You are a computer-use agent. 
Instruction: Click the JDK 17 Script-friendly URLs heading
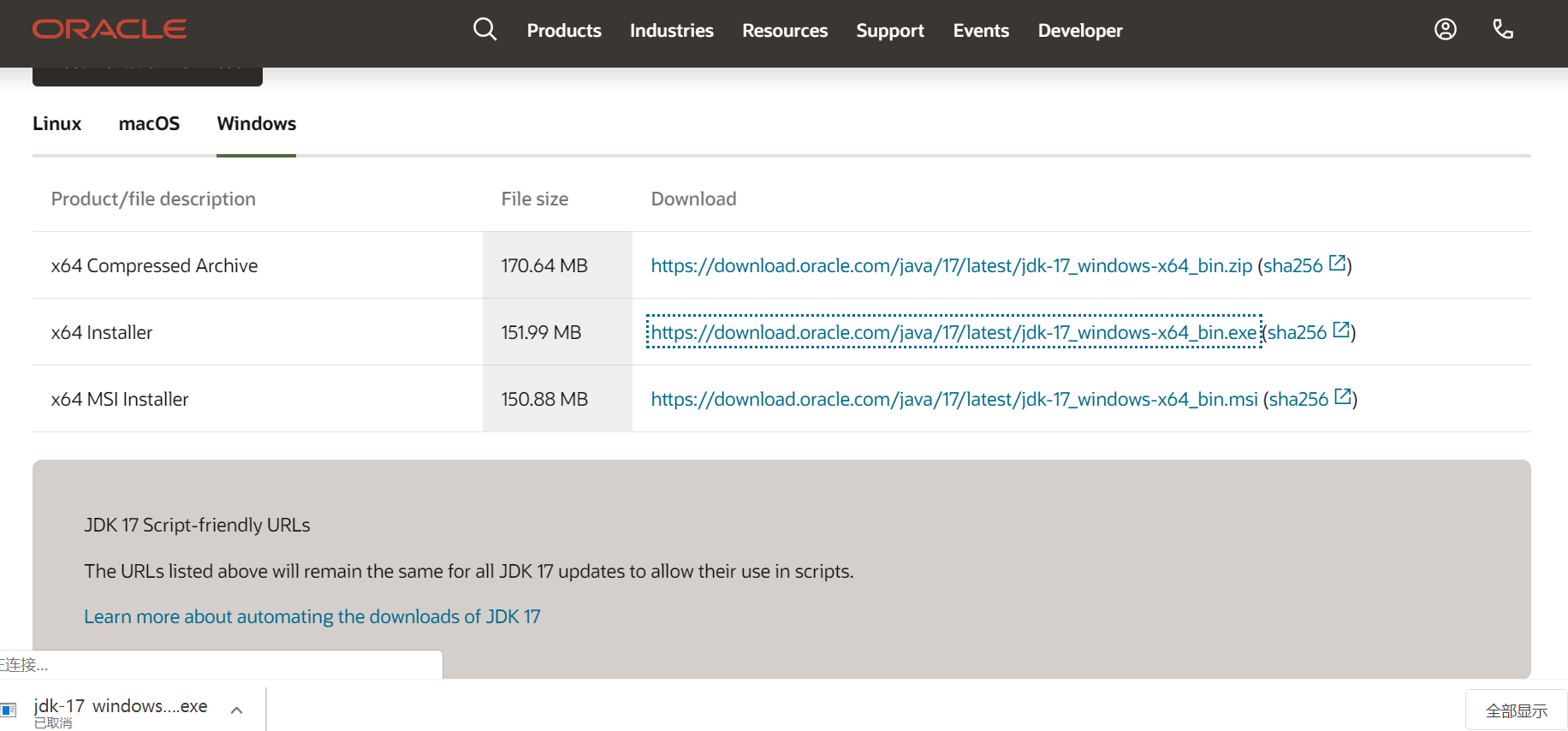(197, 525)
